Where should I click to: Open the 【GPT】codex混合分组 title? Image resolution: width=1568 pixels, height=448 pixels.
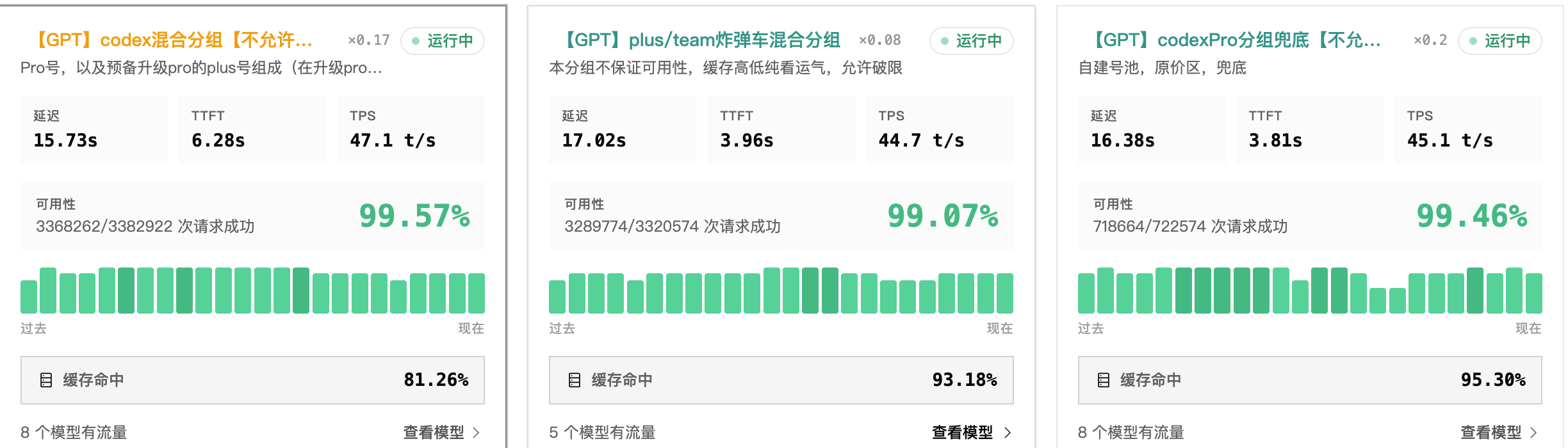[170, 40]
